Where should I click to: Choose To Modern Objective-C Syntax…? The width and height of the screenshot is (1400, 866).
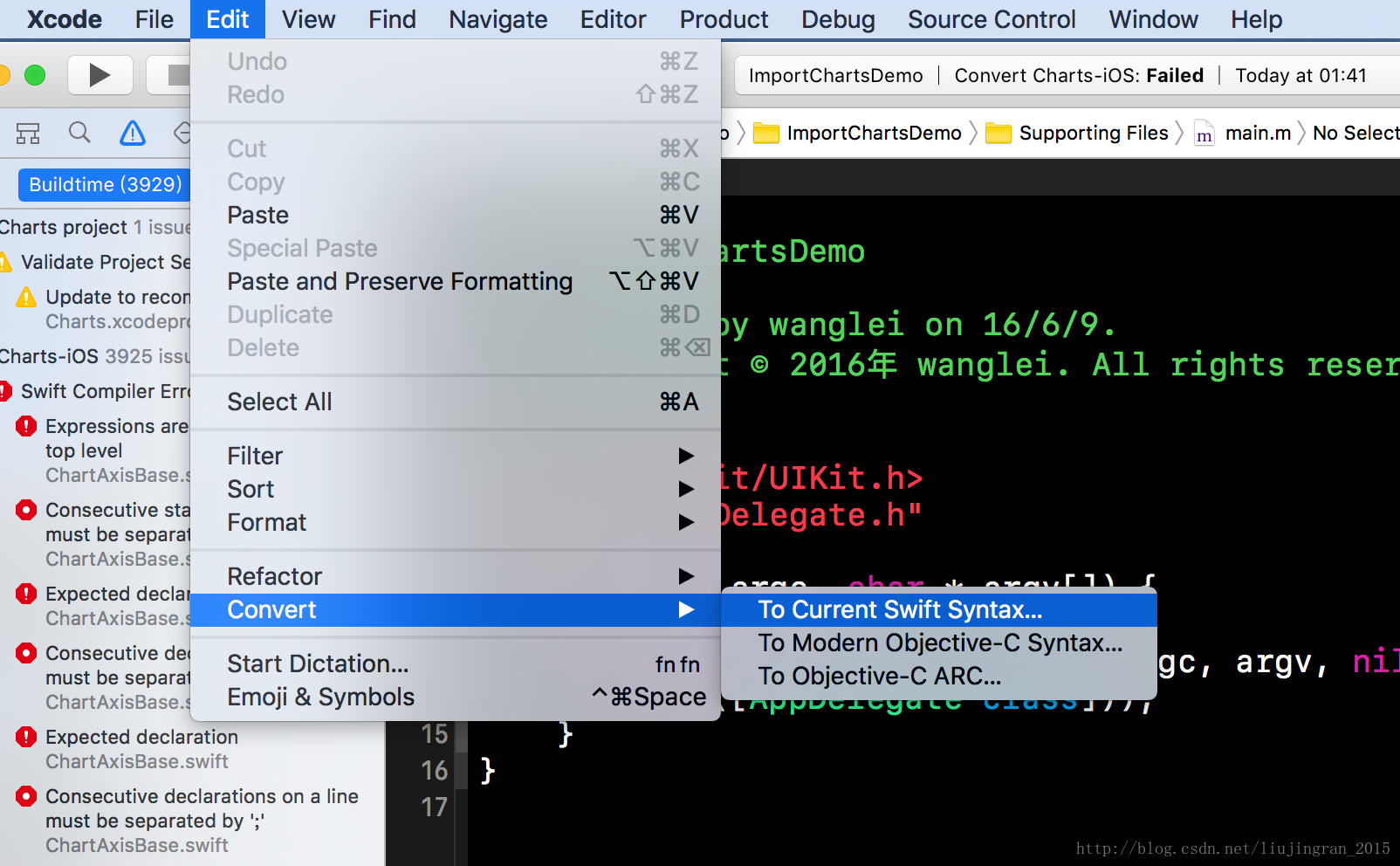[939, 643]
